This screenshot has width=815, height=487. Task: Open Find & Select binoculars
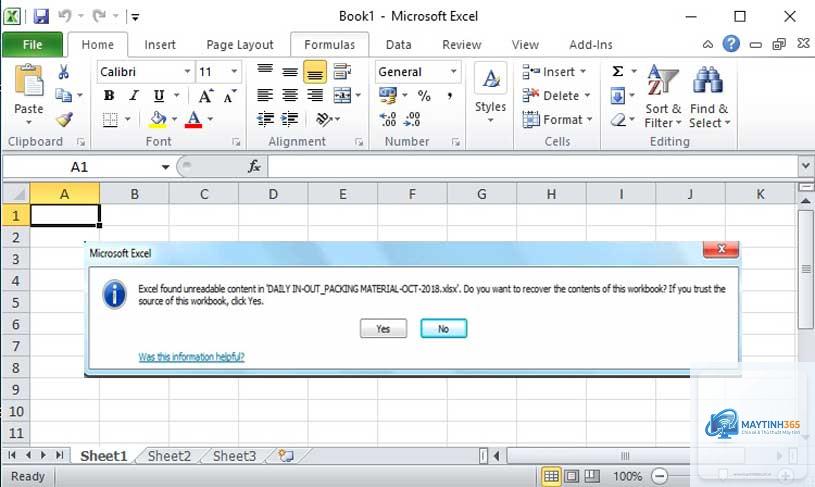(709, 96)
